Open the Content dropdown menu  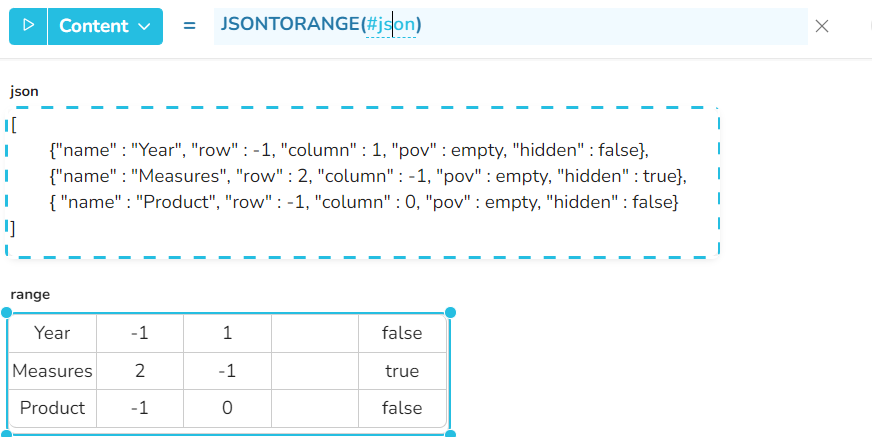(x=106, y=26)
